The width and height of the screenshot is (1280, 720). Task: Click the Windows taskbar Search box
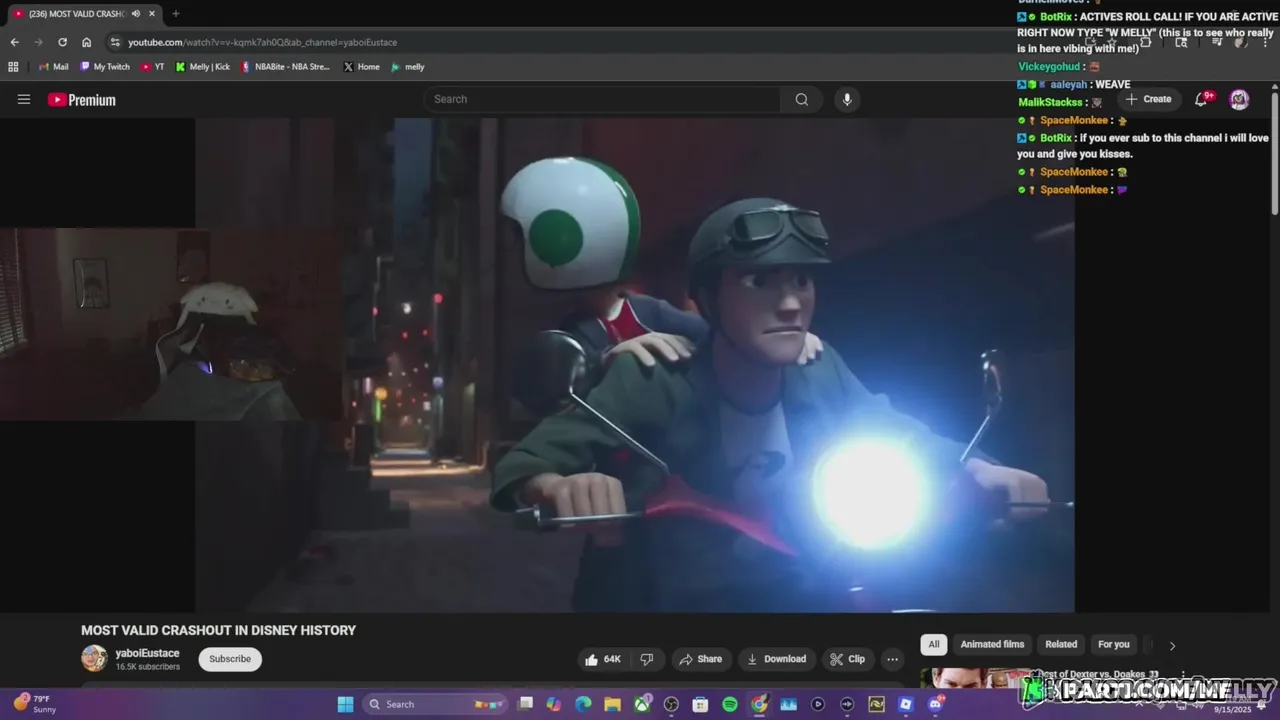435,704
